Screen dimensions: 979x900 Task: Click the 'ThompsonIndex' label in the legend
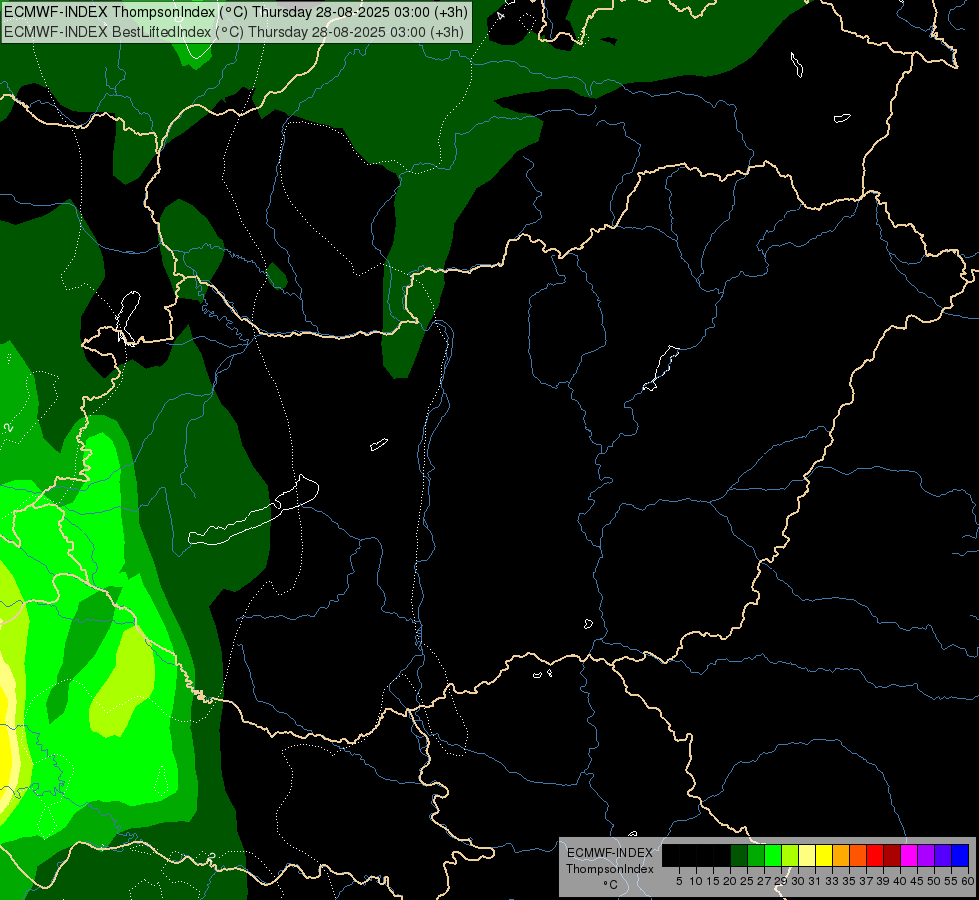pyautogui.click(x=610, y=869)
